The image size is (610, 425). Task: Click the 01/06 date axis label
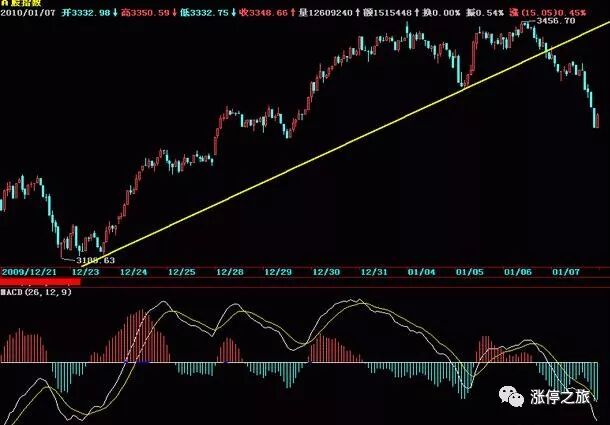click(518, 272)
